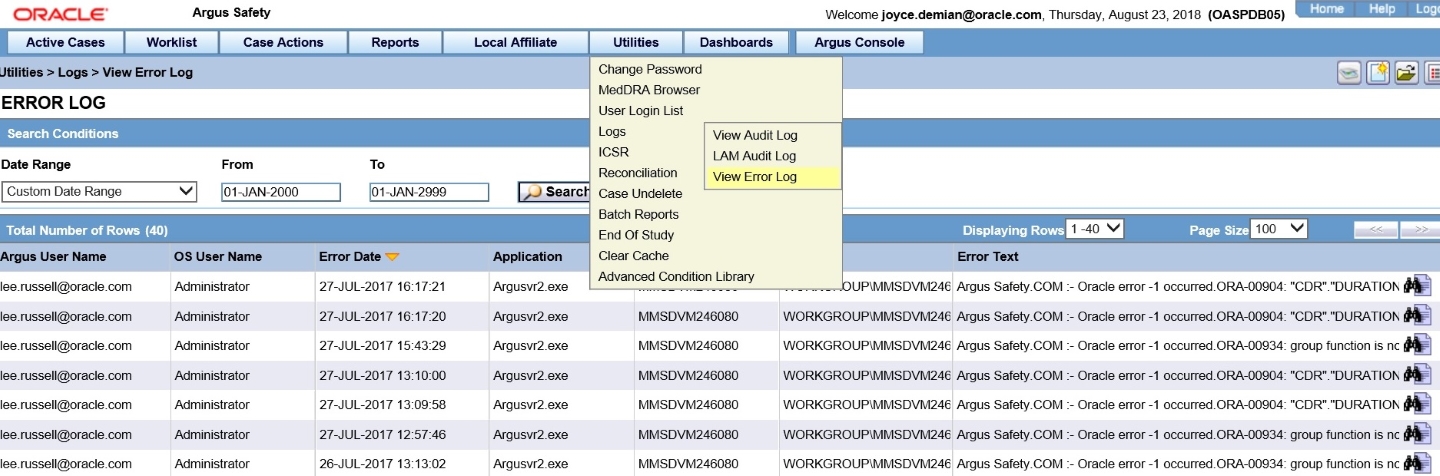This screenshot has height=476, width=1440.
Task: Click Administrator in the 12:57:46 row
Action: (212, 435)
